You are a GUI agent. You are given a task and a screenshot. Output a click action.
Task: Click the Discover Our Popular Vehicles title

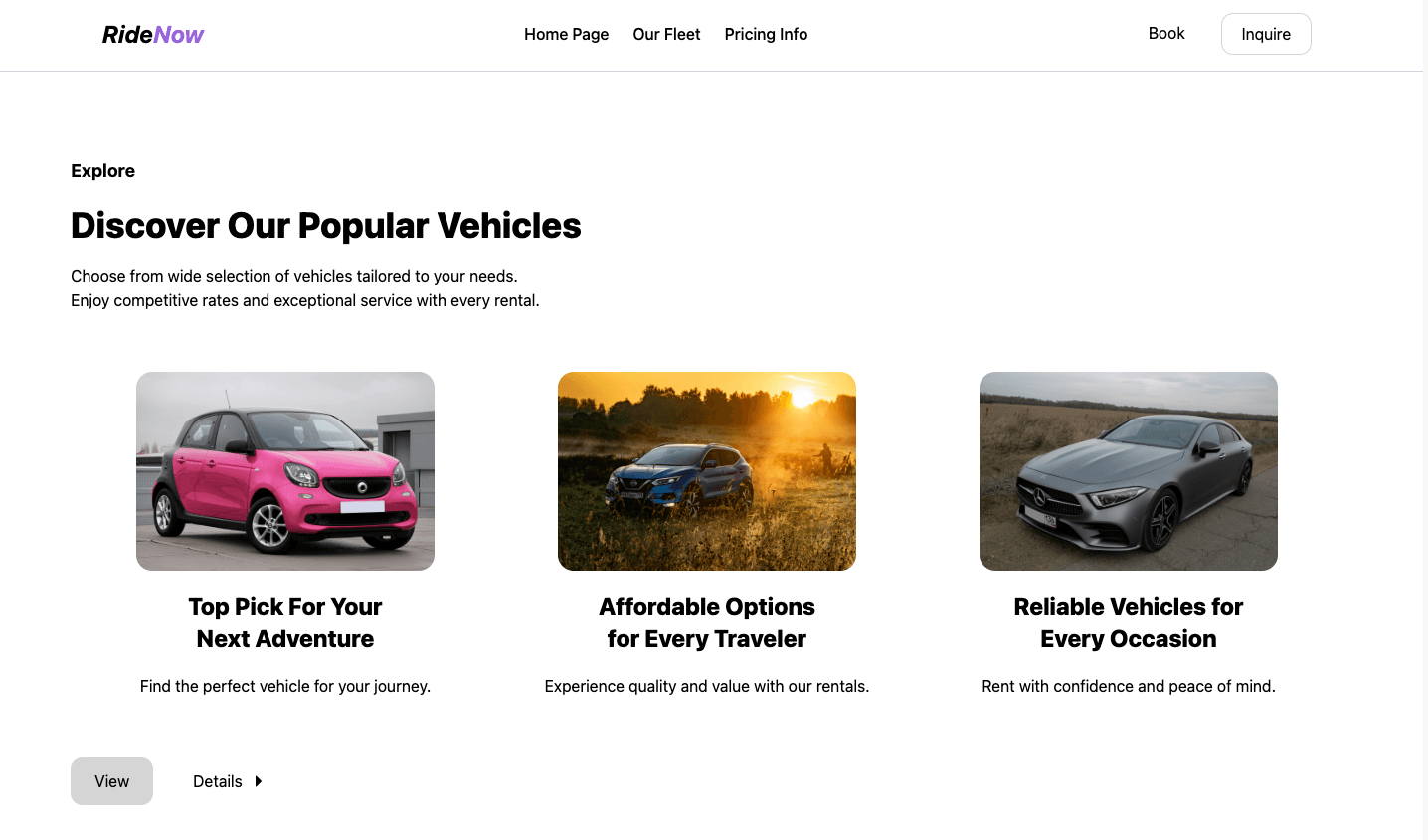click(x=326, y=226)
